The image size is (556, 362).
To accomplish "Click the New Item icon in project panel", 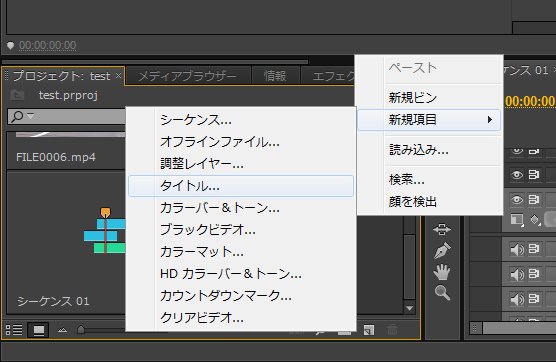I will [369, 330].
